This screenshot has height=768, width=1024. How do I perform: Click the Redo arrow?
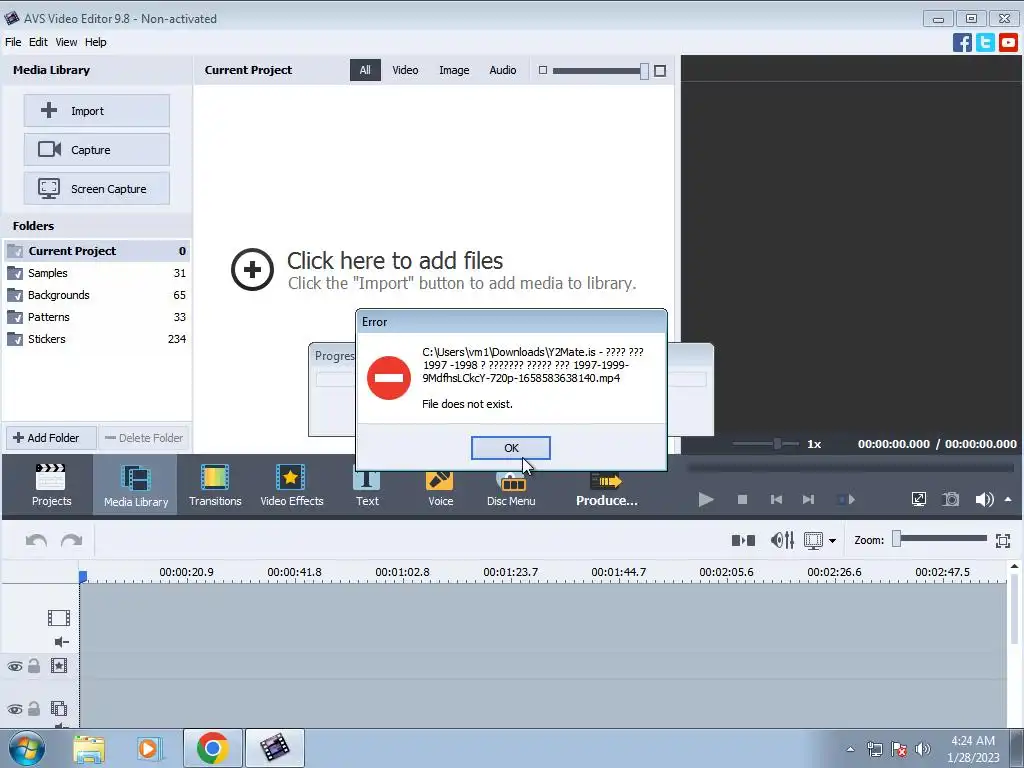click(71, 540)
